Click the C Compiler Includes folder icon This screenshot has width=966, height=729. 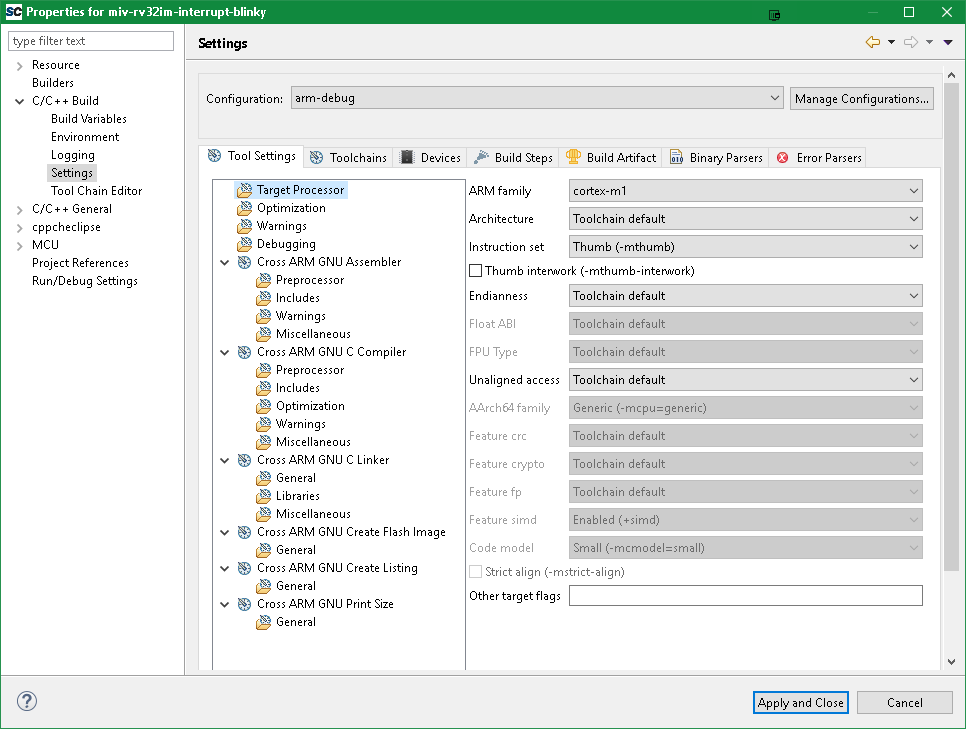[264, 388]
